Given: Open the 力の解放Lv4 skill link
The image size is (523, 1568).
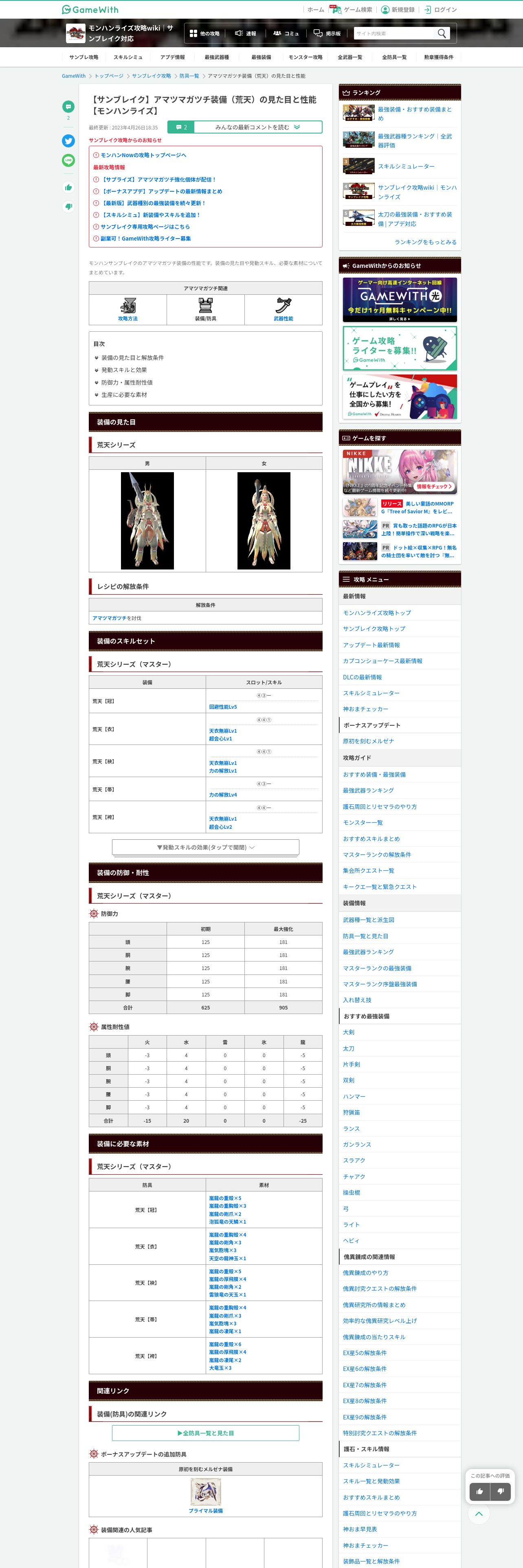Looking at the screenshot, I should (223, 794).
